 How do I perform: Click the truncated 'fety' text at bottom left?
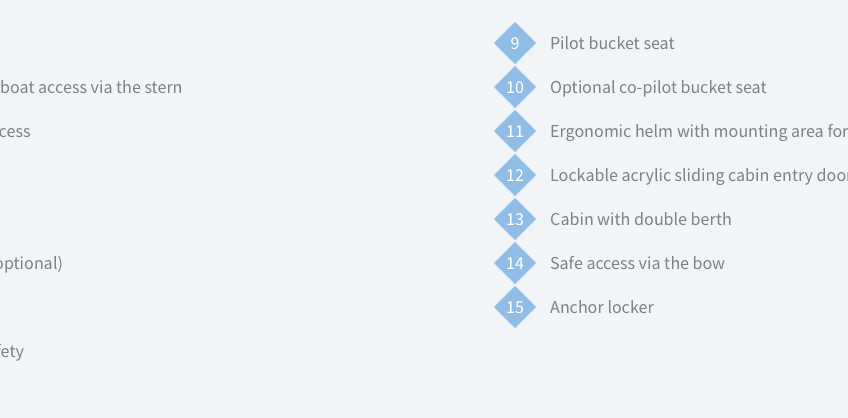tap(12, 351)
